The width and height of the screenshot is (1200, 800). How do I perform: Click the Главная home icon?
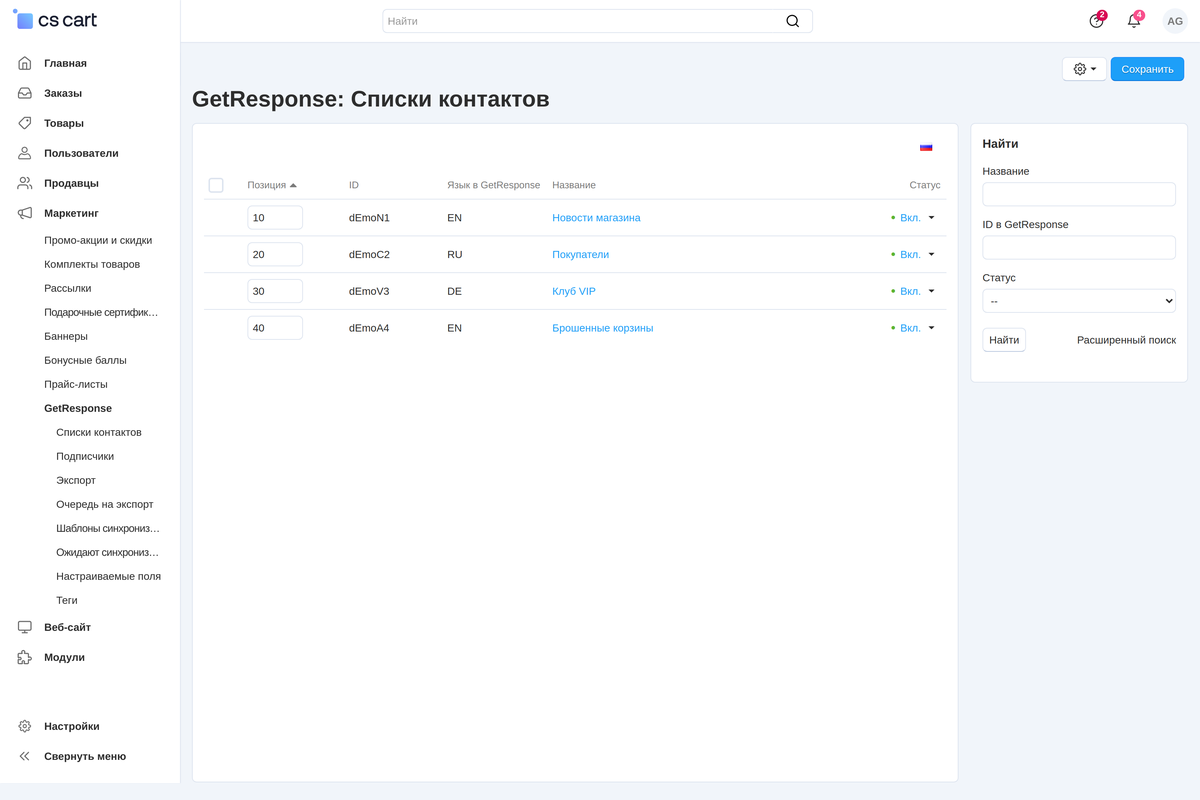tap(25, 63)
